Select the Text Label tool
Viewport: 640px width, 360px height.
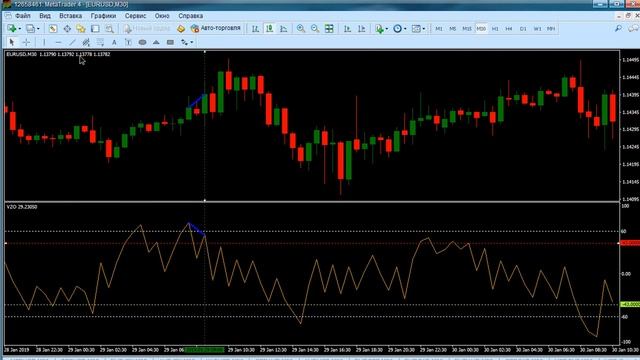tap(128, 42)
